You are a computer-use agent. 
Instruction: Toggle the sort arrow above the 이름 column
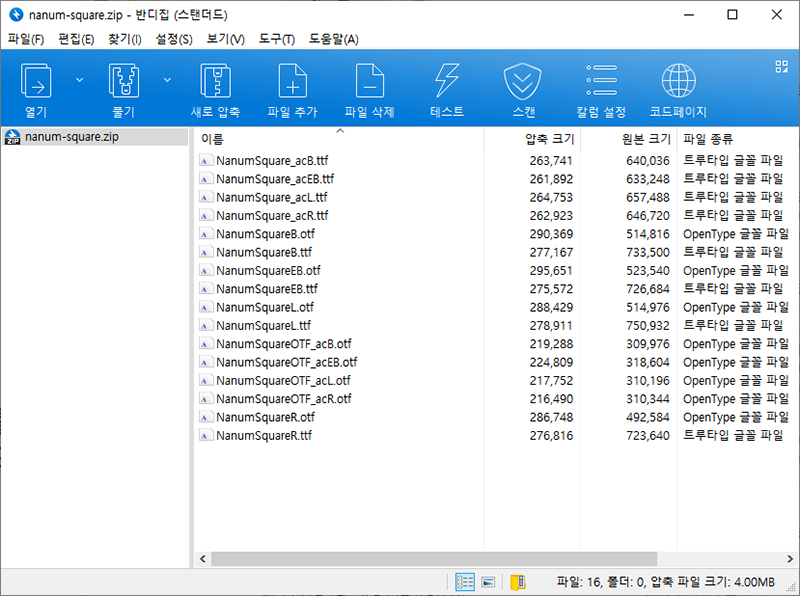click(340, 131)
